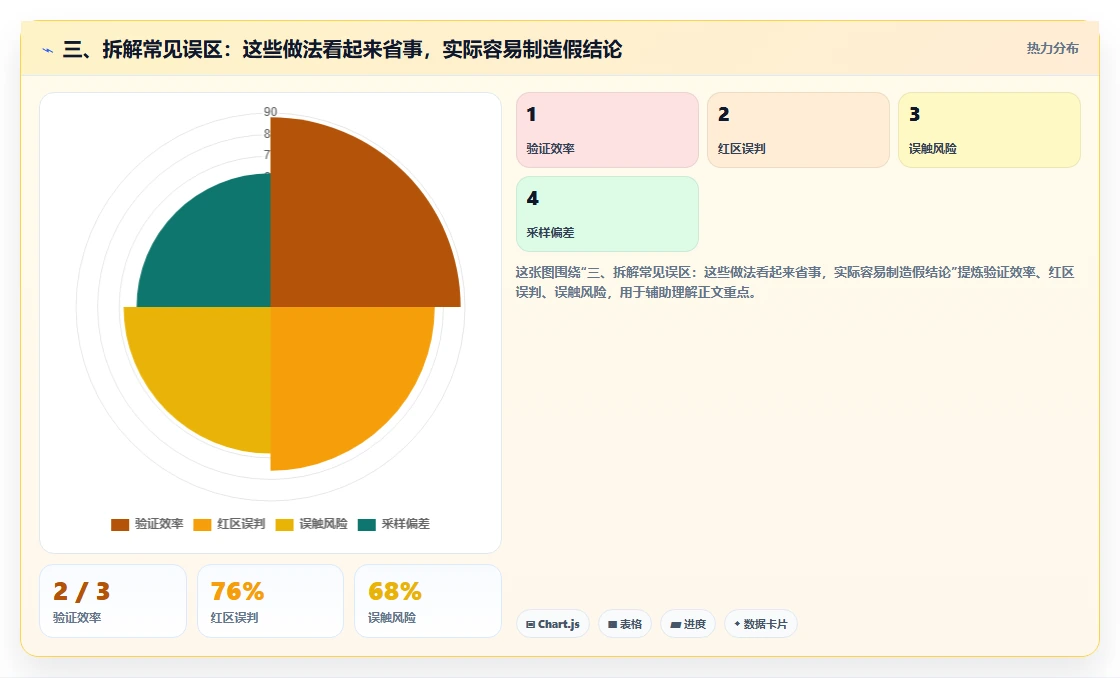This screenshot has width=1120, height=678.
Task: Click the dark orange legend color swatch
Action: pyautogui.click(x=120, y=524)
